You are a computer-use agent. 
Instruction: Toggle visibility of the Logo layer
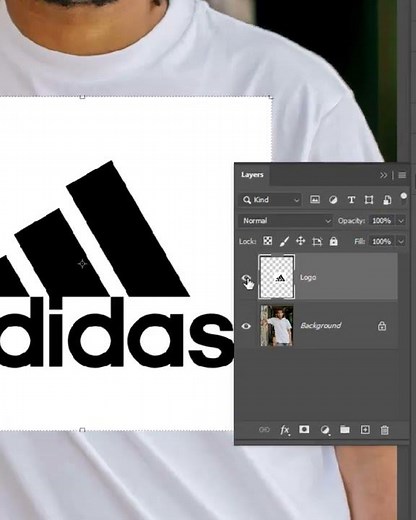pyautogui.click(x=246, y=278)
